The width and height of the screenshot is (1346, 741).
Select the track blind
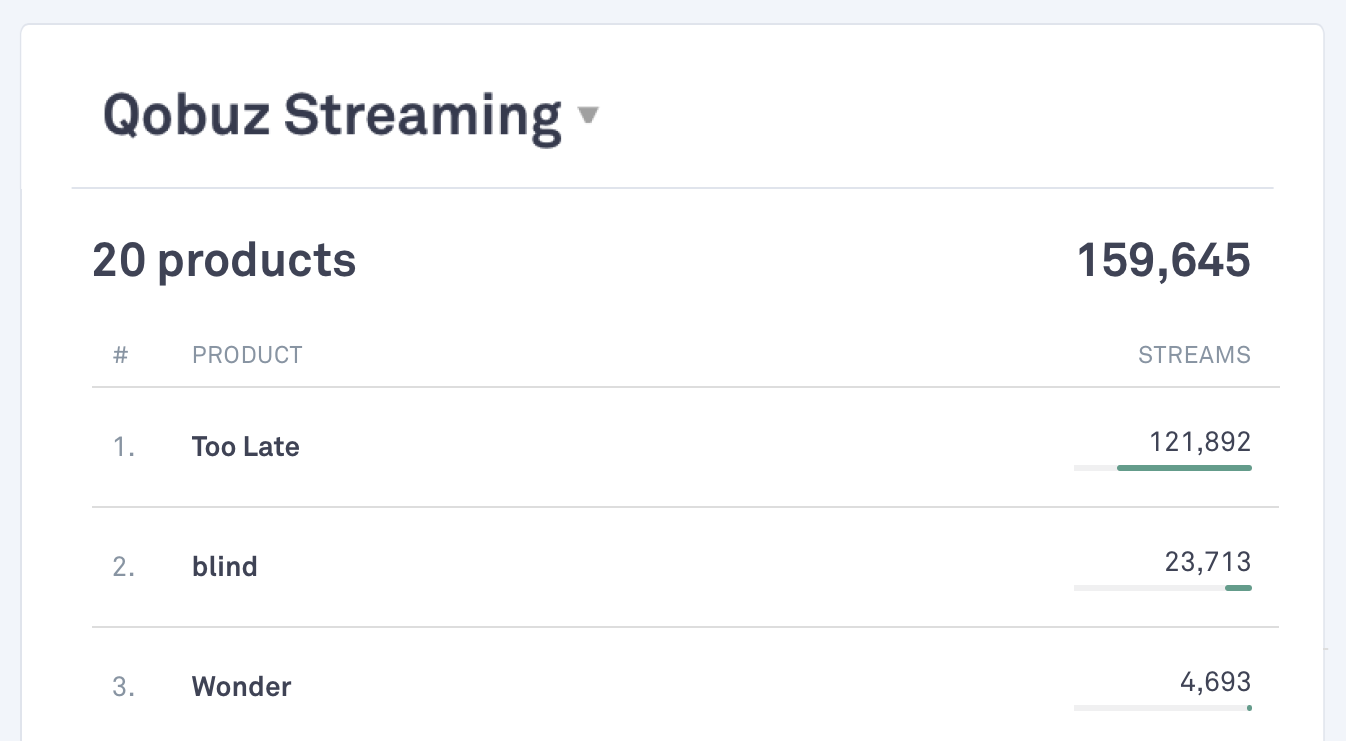pos(224,566)
